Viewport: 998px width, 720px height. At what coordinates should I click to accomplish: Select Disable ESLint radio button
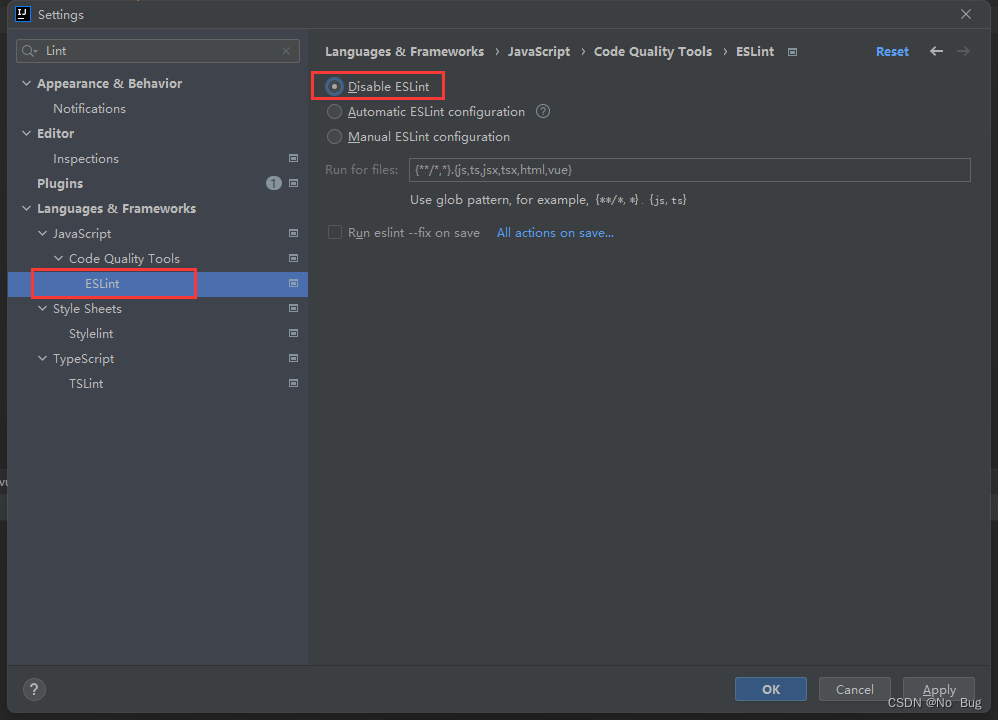tap(335, 87)
